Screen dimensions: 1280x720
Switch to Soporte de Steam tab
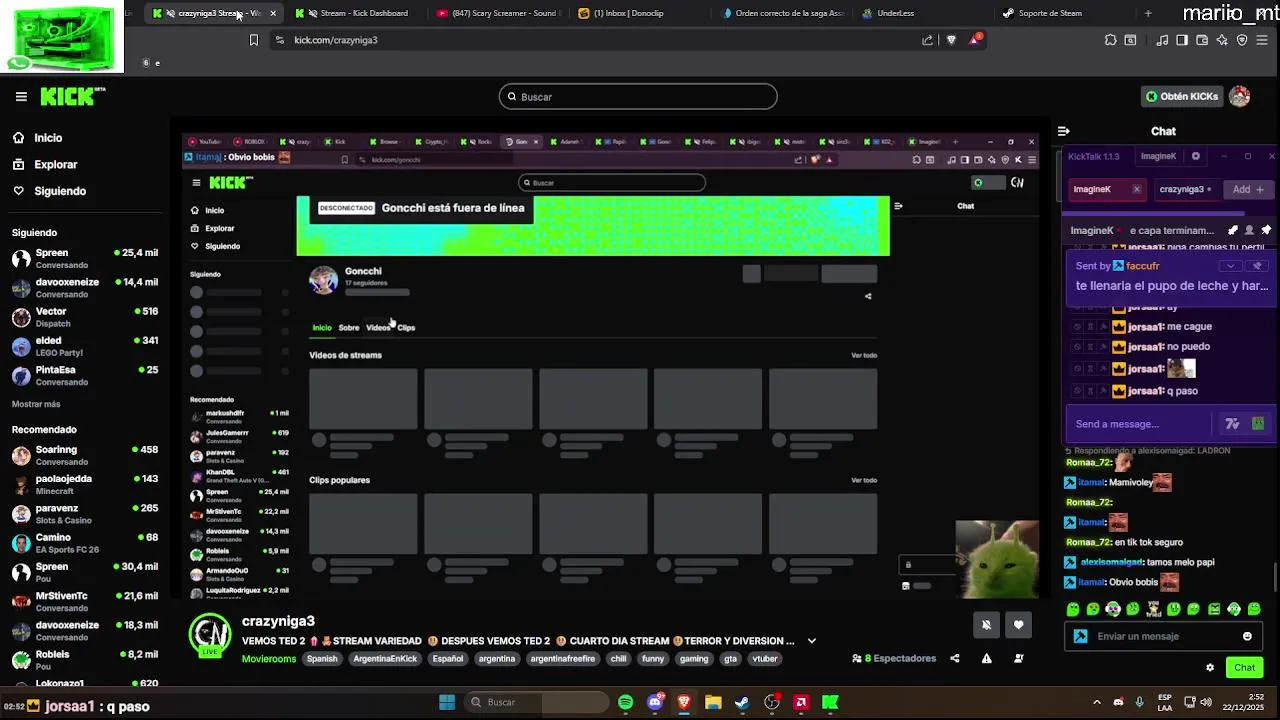tap(1063, 13)
